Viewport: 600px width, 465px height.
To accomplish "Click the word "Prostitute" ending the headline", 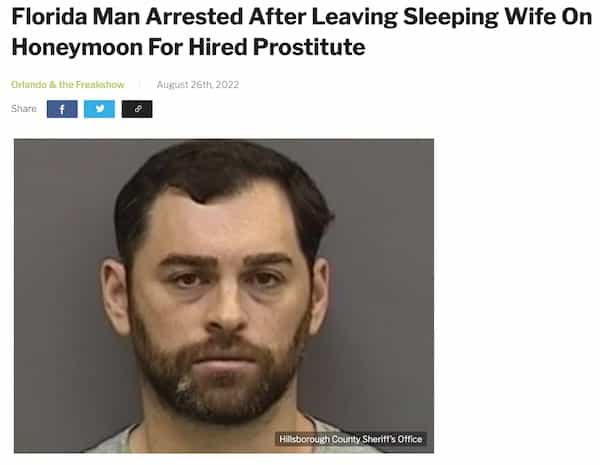I will [309, 47].
